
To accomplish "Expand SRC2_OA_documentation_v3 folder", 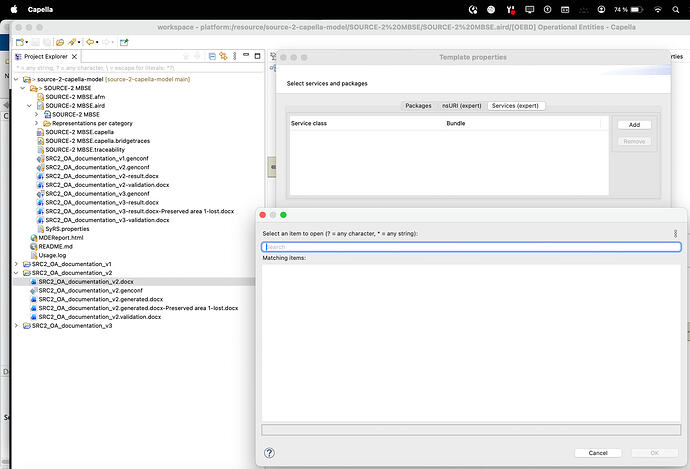I will 16,326.
